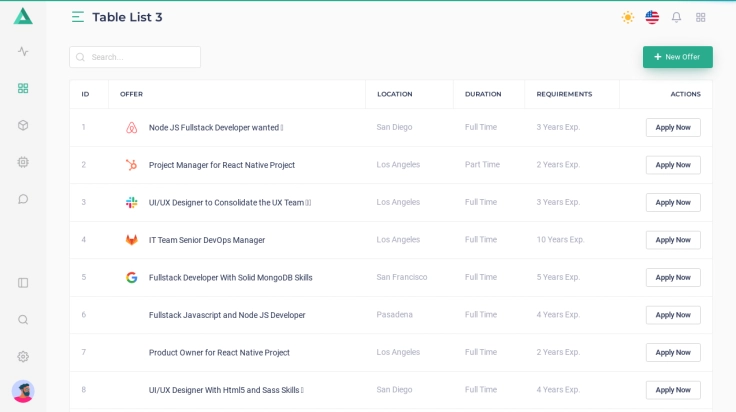Toggle the sun light/dark theme switch

tap(628, 17)
